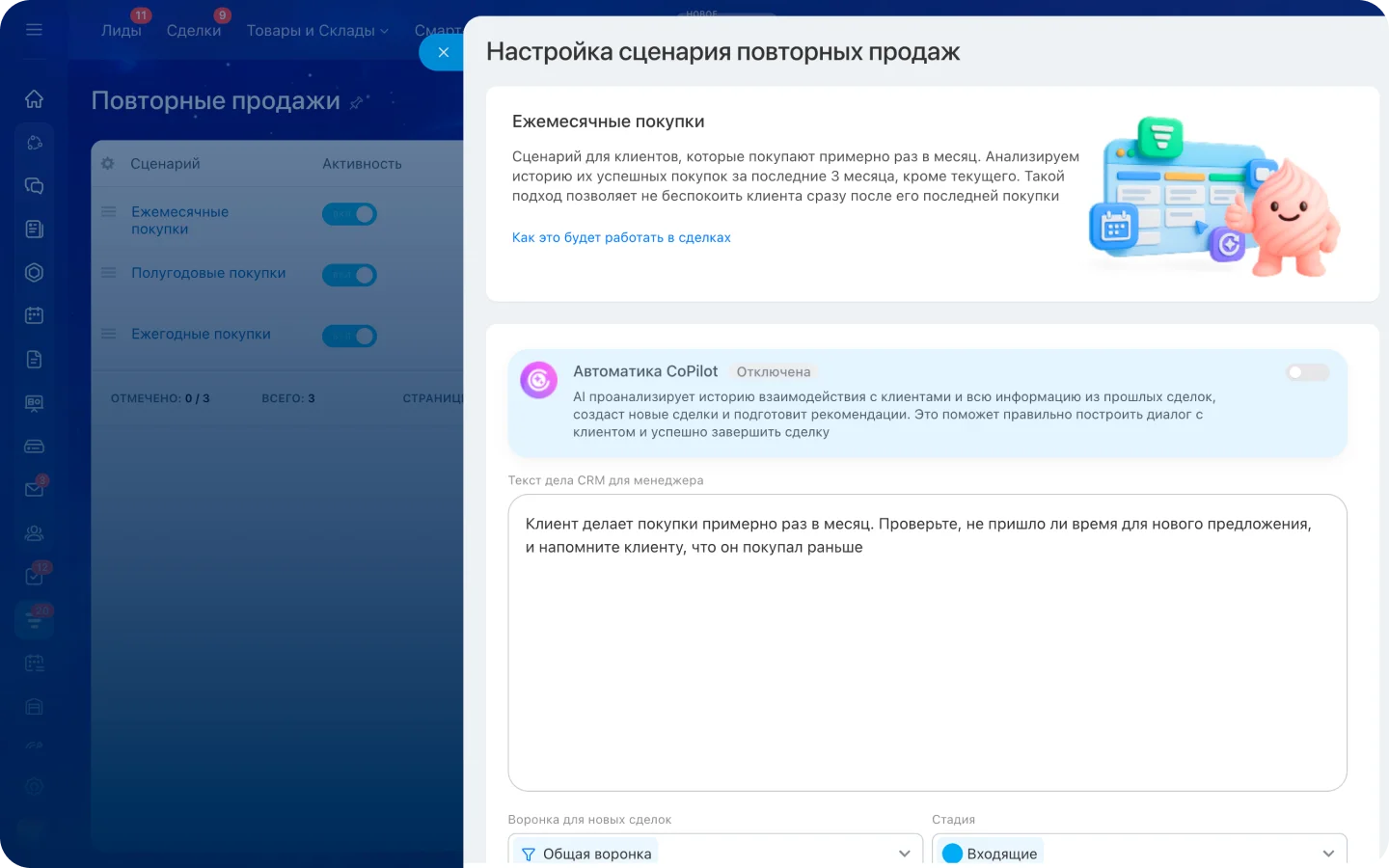Open the tasks icon showing 12 notifications

pyautogui.click(x=34, y=575)
